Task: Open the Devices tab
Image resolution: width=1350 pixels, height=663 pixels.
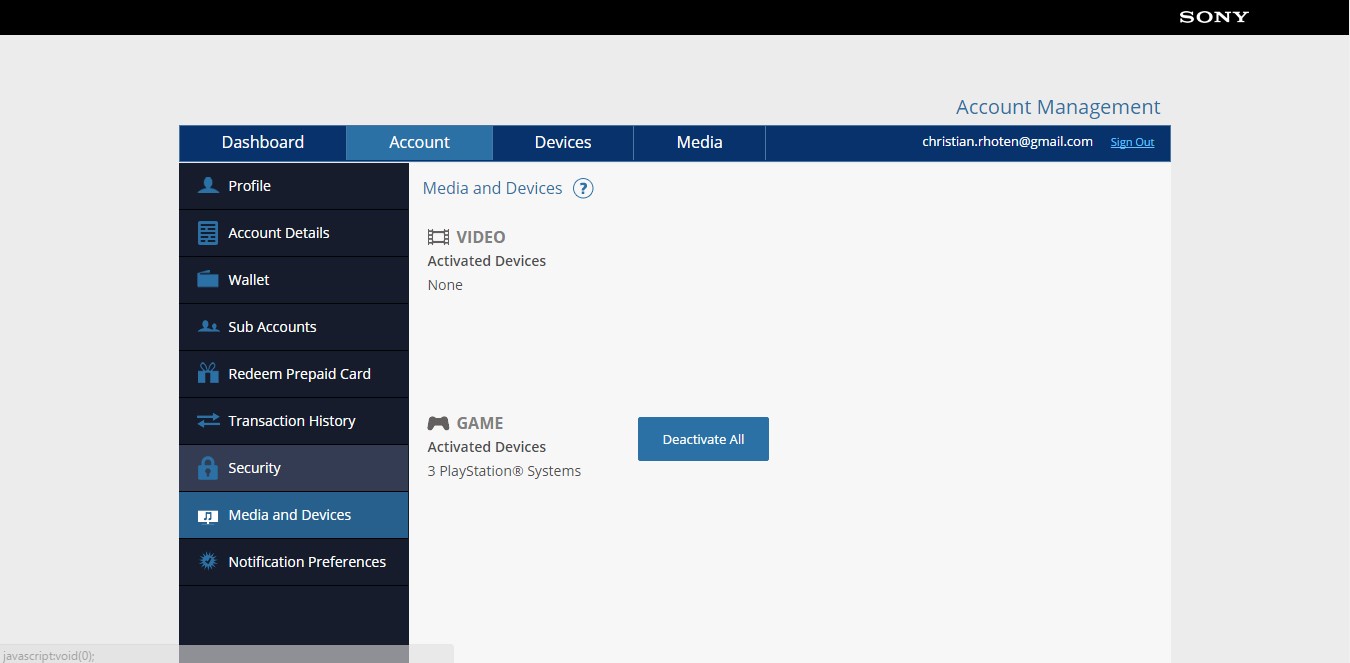Action: pos(563,142)
